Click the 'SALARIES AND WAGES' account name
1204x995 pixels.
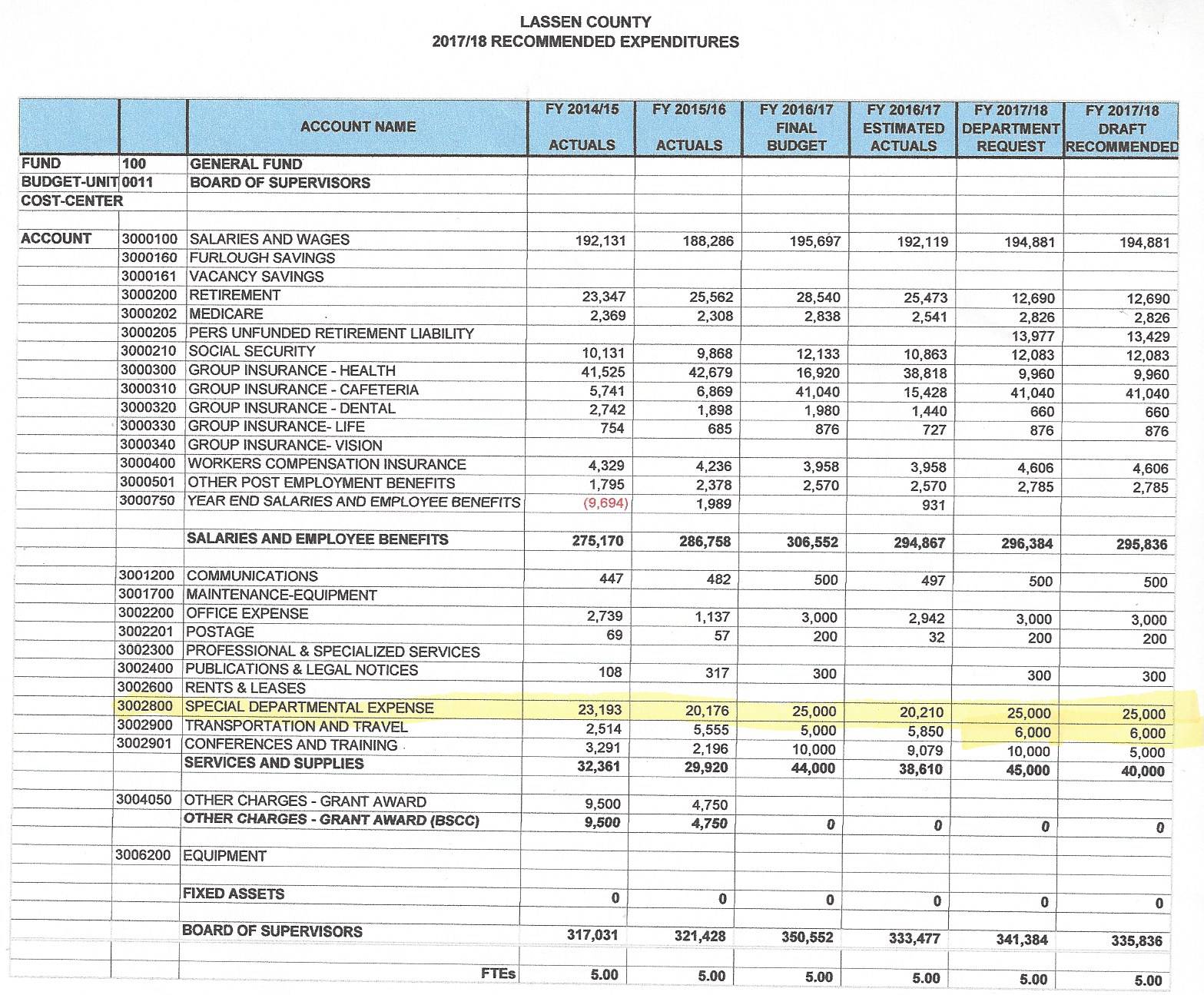click(x=269, y=239)
